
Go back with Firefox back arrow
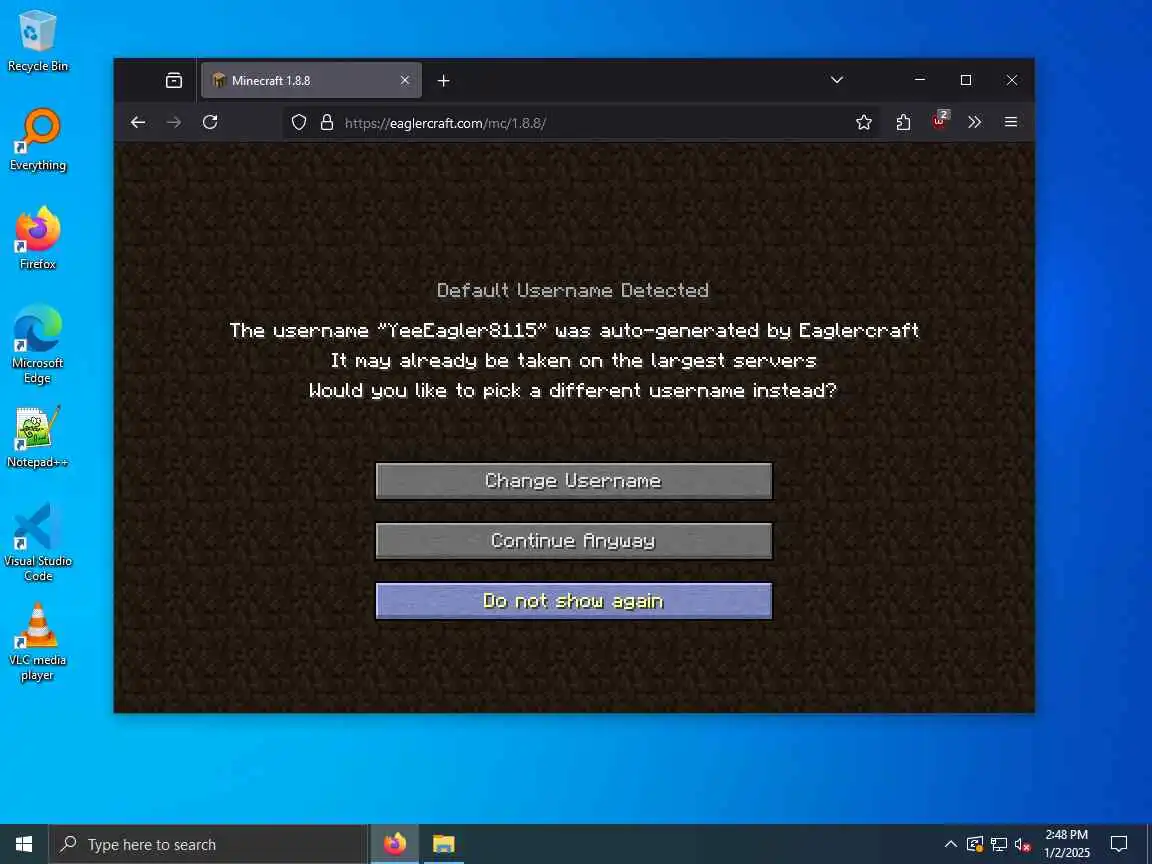(138, 123)
